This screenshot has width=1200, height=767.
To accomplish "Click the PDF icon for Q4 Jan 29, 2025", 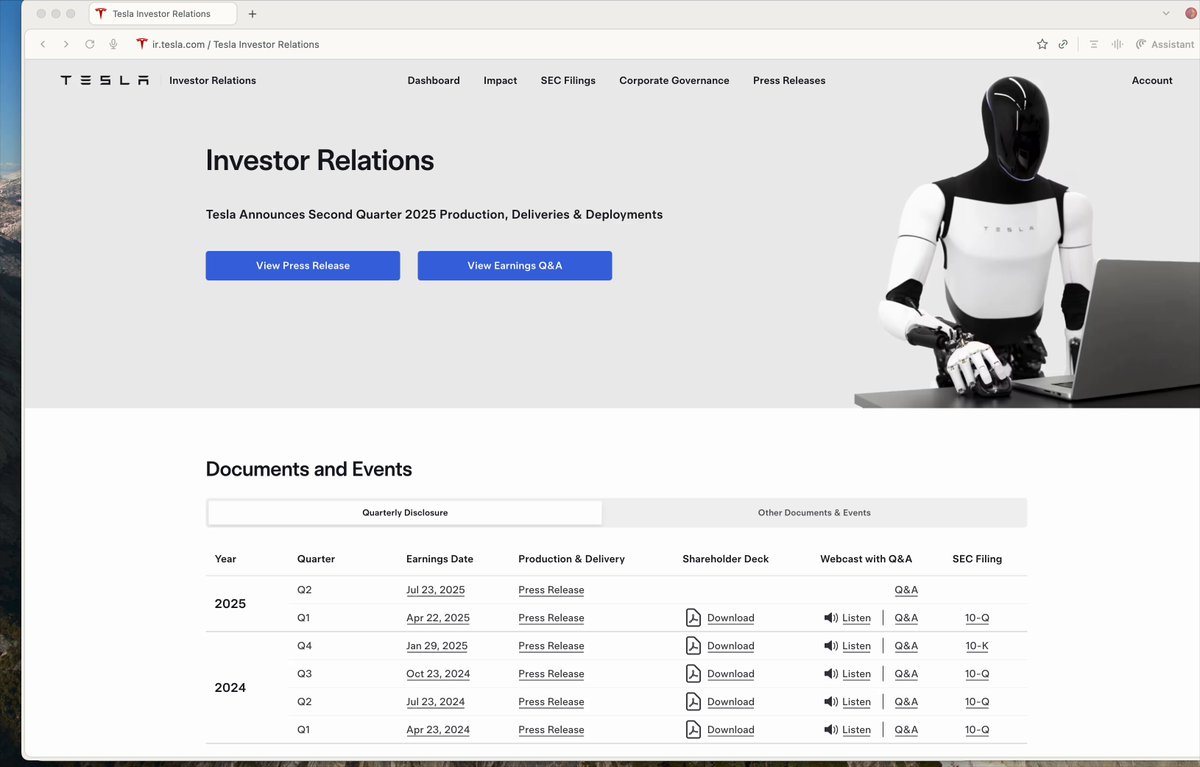I will coord(693,645).
